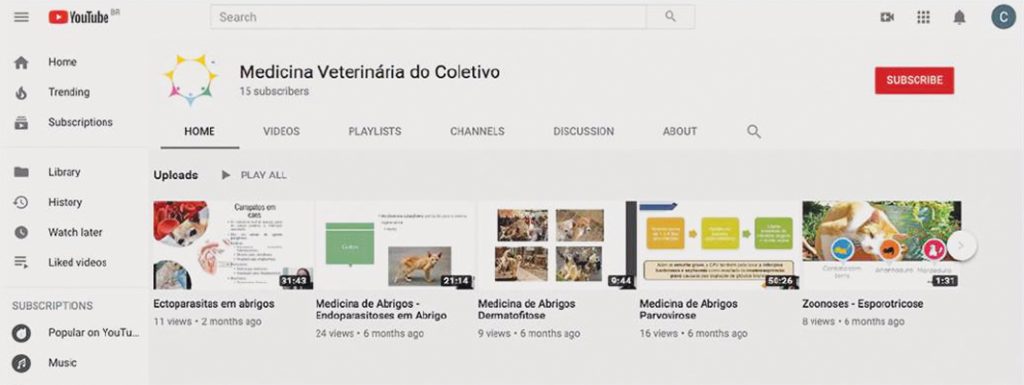Open the notifications bell
This screenshot has height=385, width=1024.
click(959, 18)
